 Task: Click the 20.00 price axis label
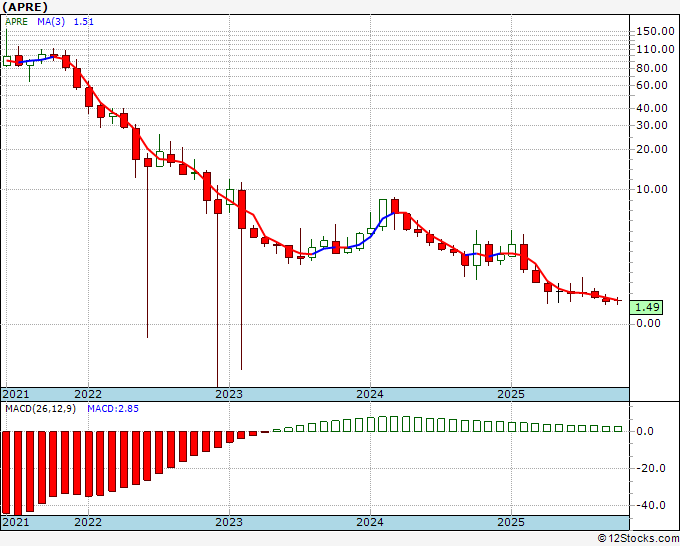tap(652, 149)
